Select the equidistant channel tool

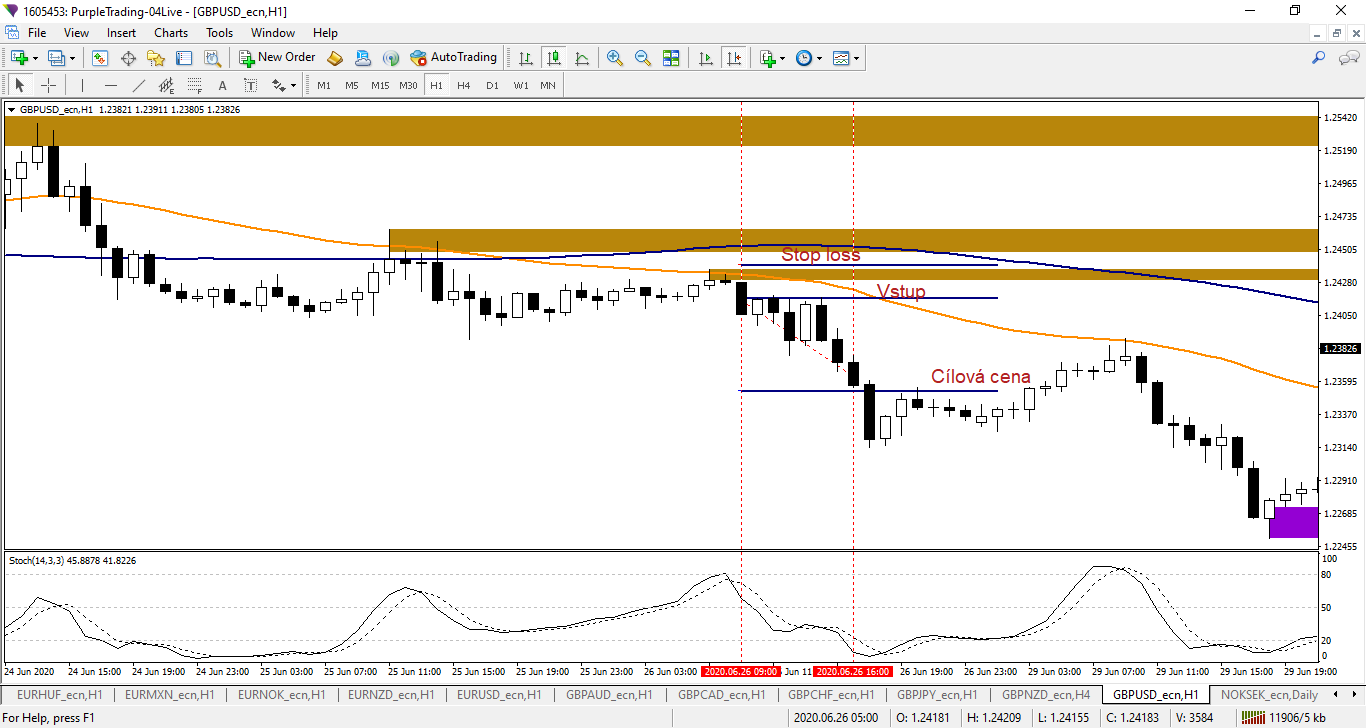(x=166, y=85)
